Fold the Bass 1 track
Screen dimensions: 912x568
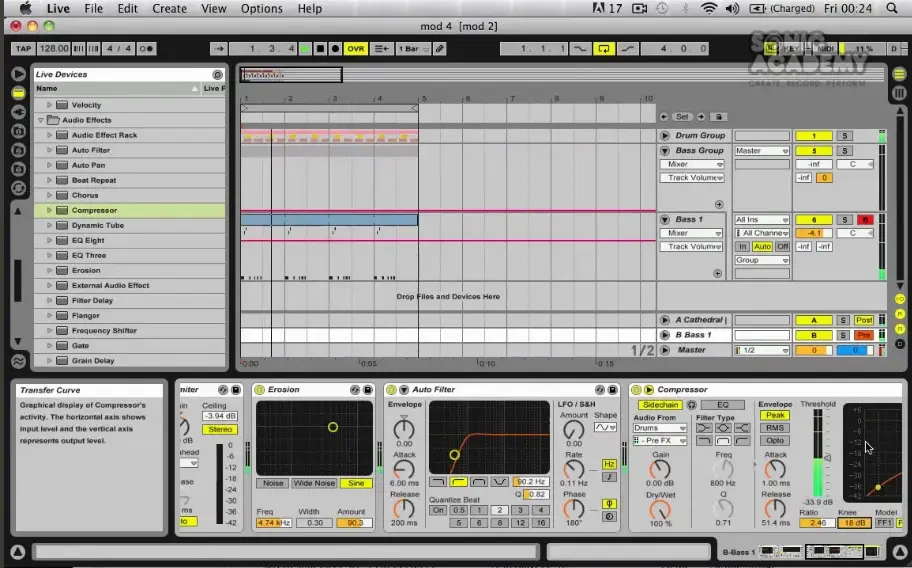[x=665, y=220]
